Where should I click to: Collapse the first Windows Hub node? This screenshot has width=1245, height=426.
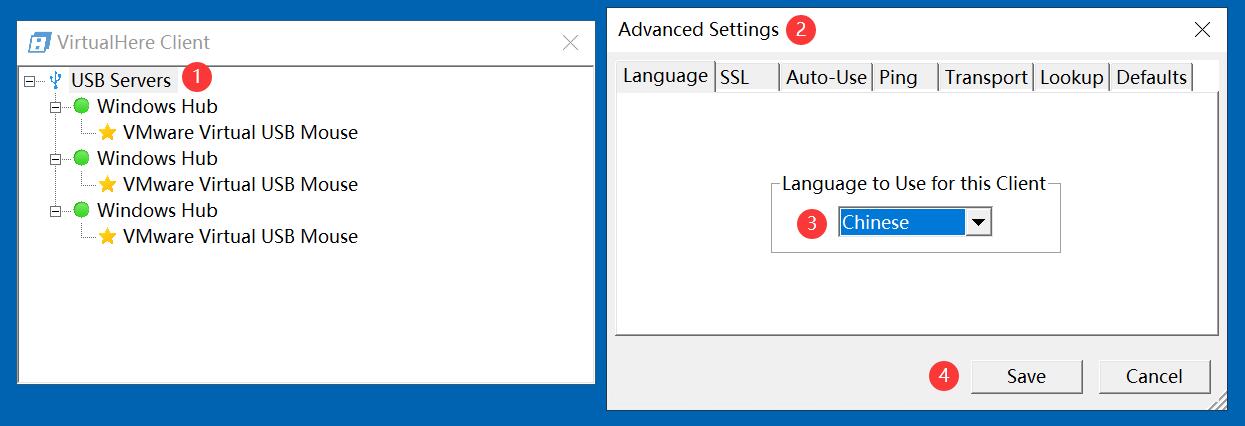(55, 106)
